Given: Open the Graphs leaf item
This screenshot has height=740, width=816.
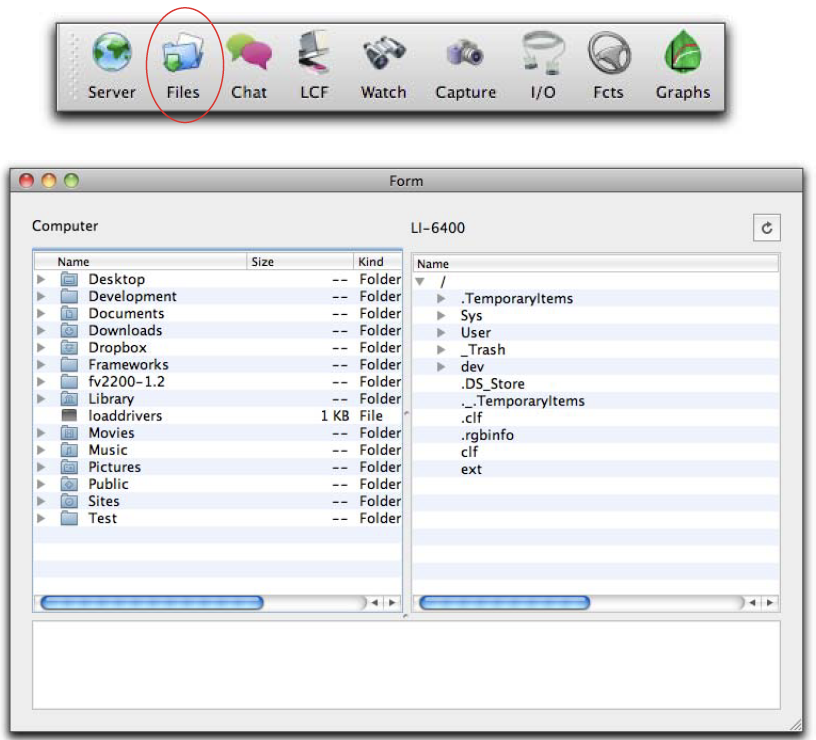Looking at the screenshot, I should (683, 66).
